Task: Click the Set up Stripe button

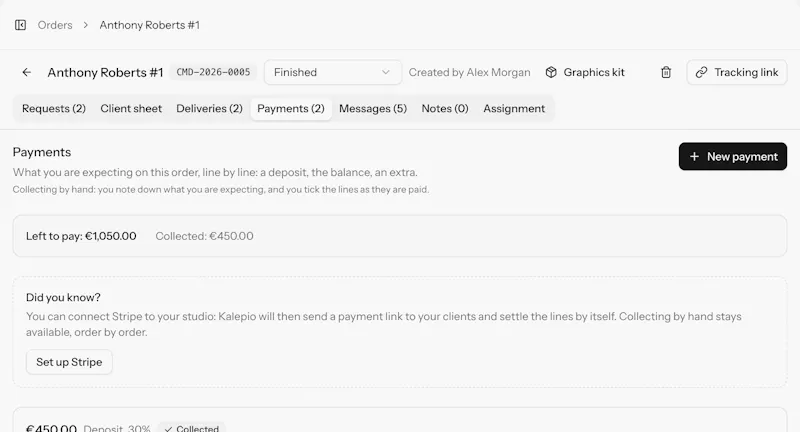Action: (x=69, y=362)
